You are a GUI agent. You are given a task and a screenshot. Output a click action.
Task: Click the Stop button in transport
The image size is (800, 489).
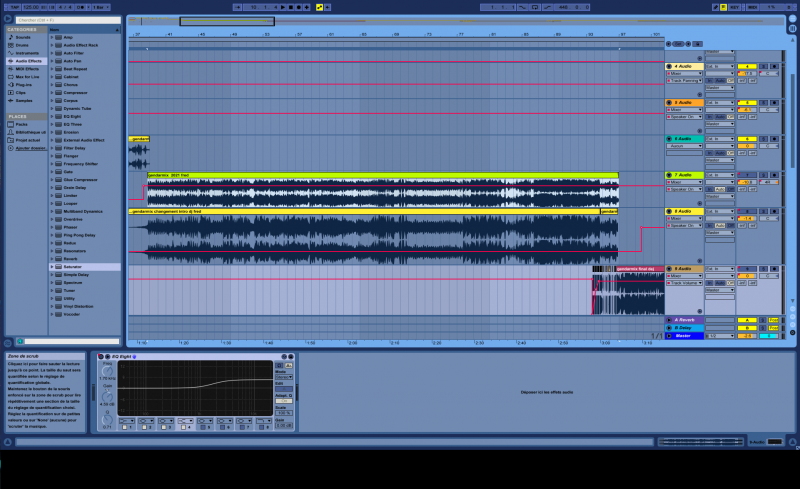pyautogui.click(x=289, y=7)
